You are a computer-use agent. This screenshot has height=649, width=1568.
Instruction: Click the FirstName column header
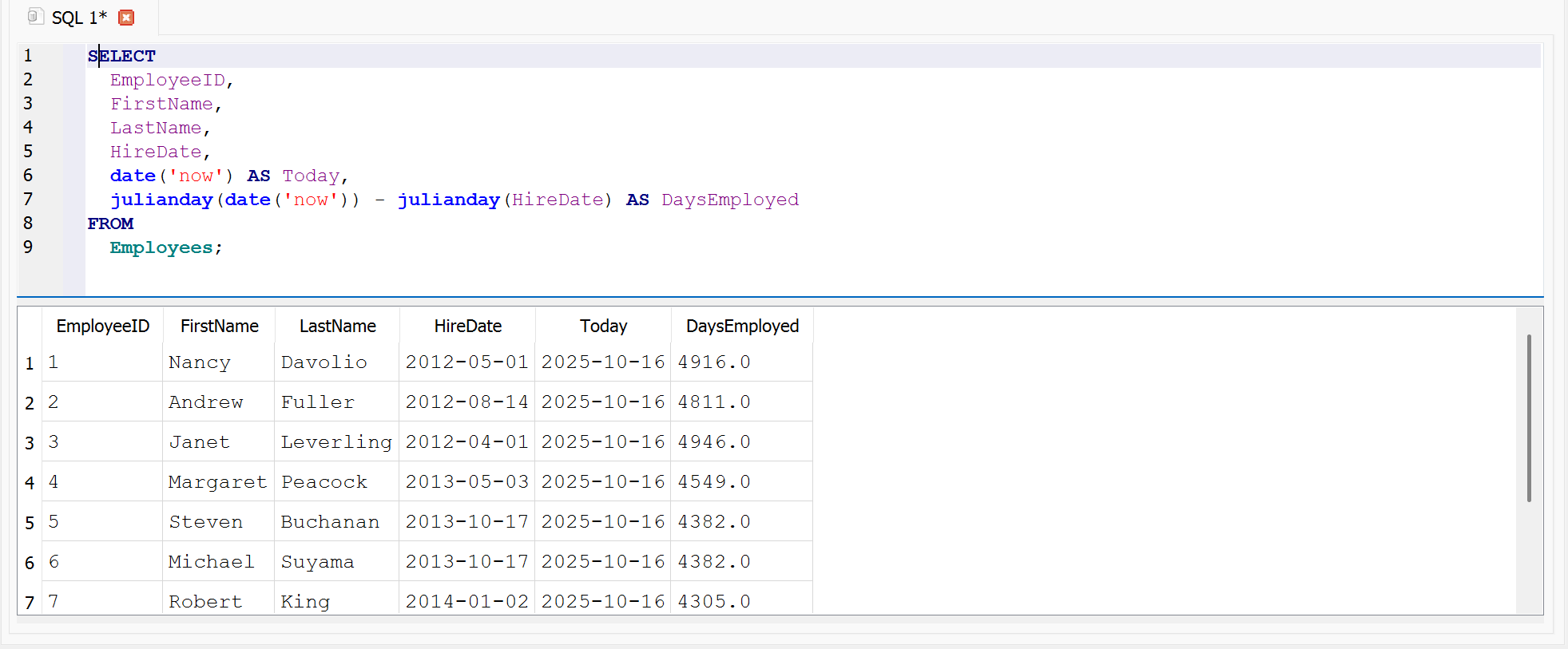pos(219,326)
